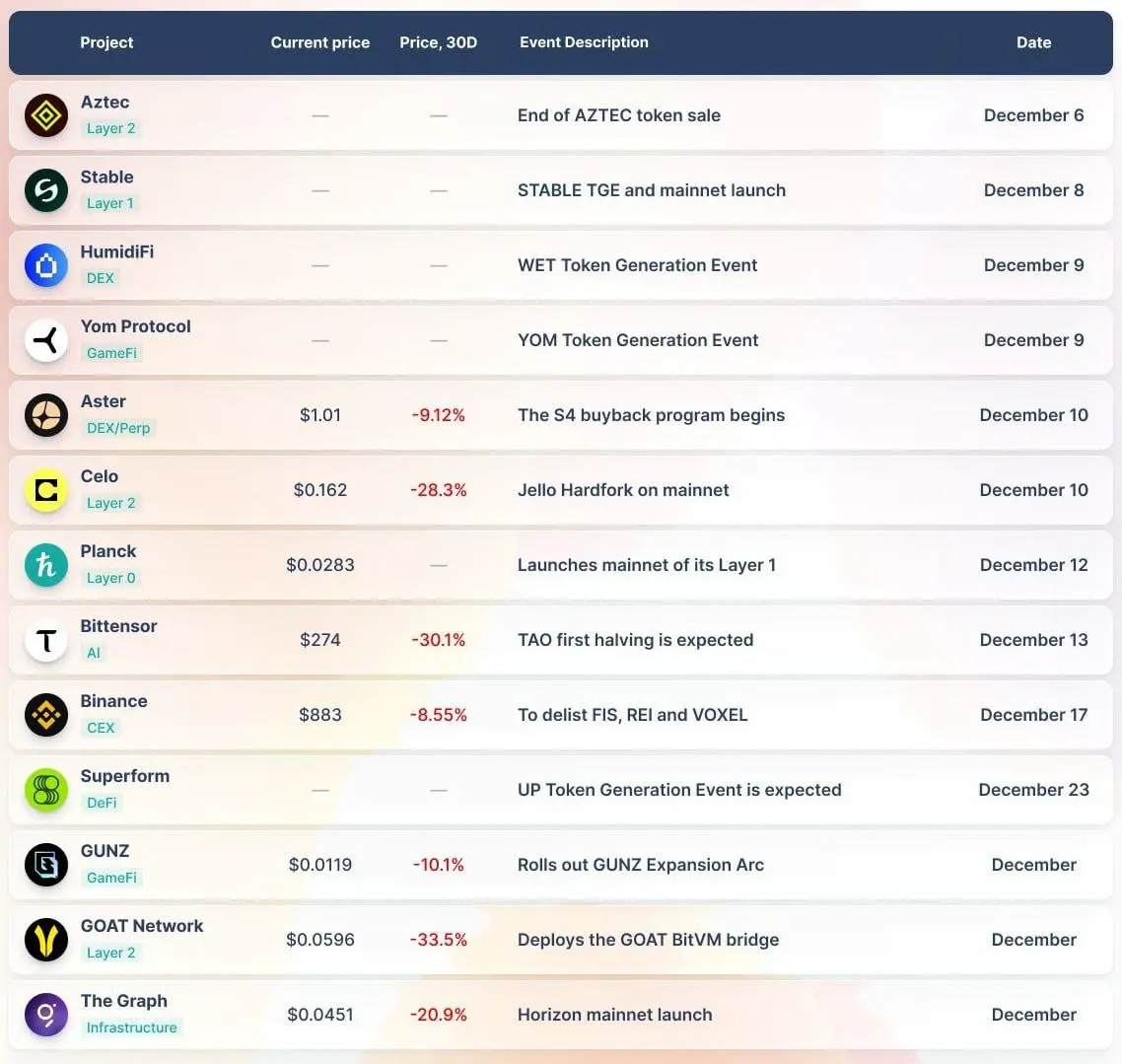Click the Stable project logo icon

click(x=46, y=190)
